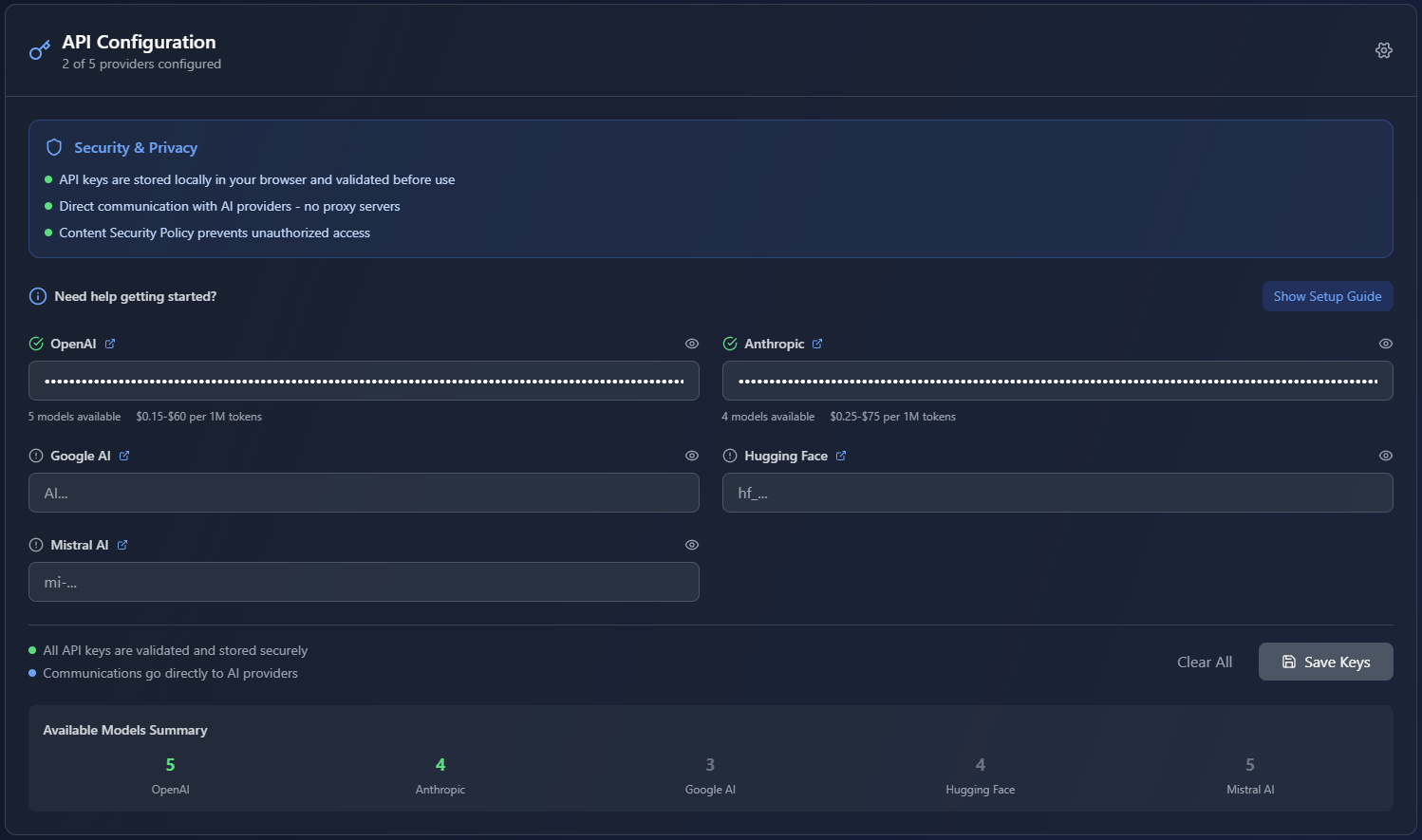This screenshot has height=840, width=1422.
Task: Click 'Available Models Summary' heading
Action: tap(125, 730)
